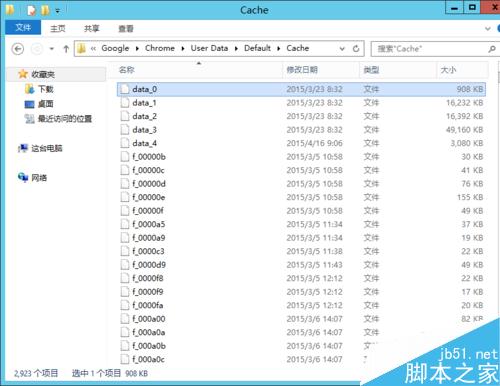Open the 查看 ribbon tab

tap(126, 29)
